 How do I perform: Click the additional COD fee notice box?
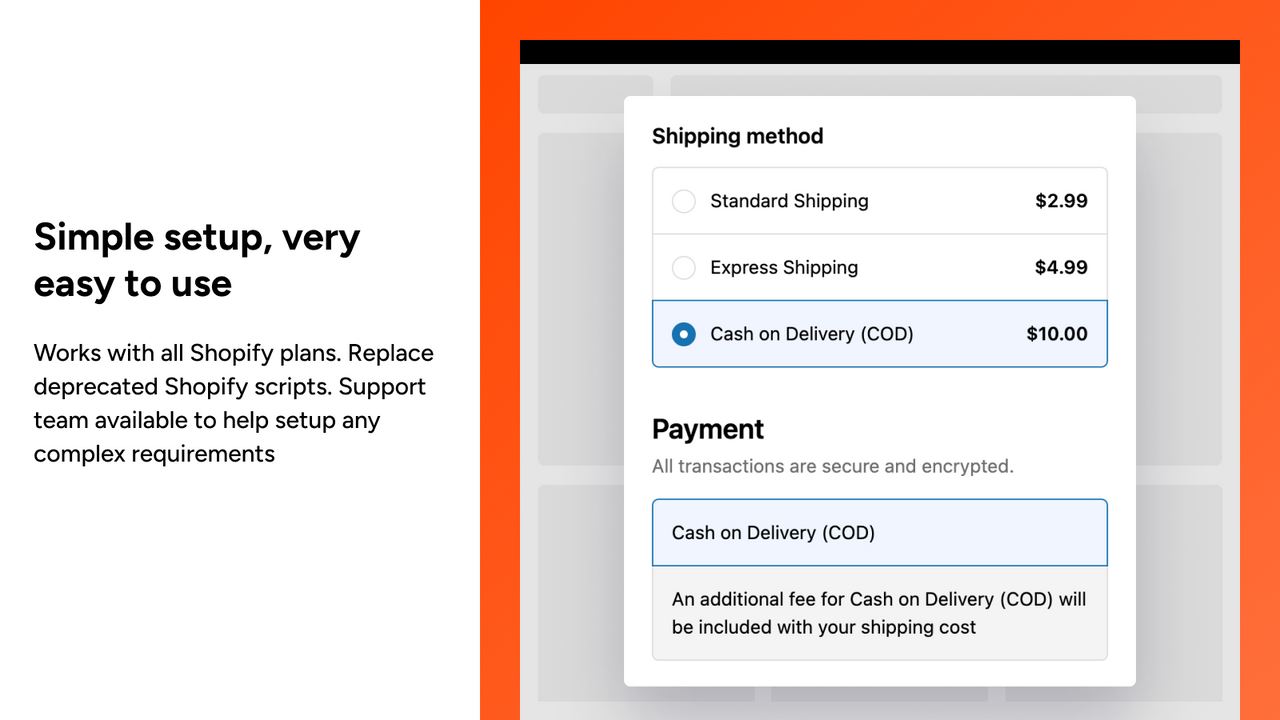(880, 613)
